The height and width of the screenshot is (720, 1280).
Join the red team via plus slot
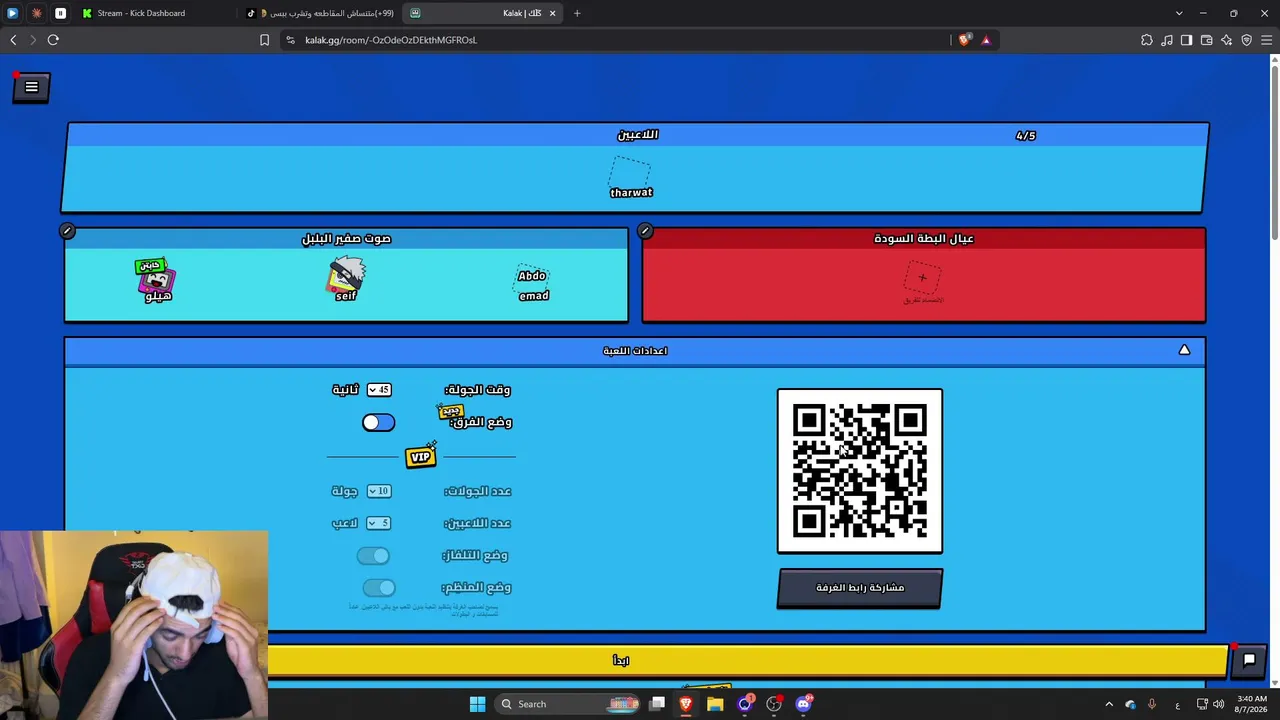(922, 277)
